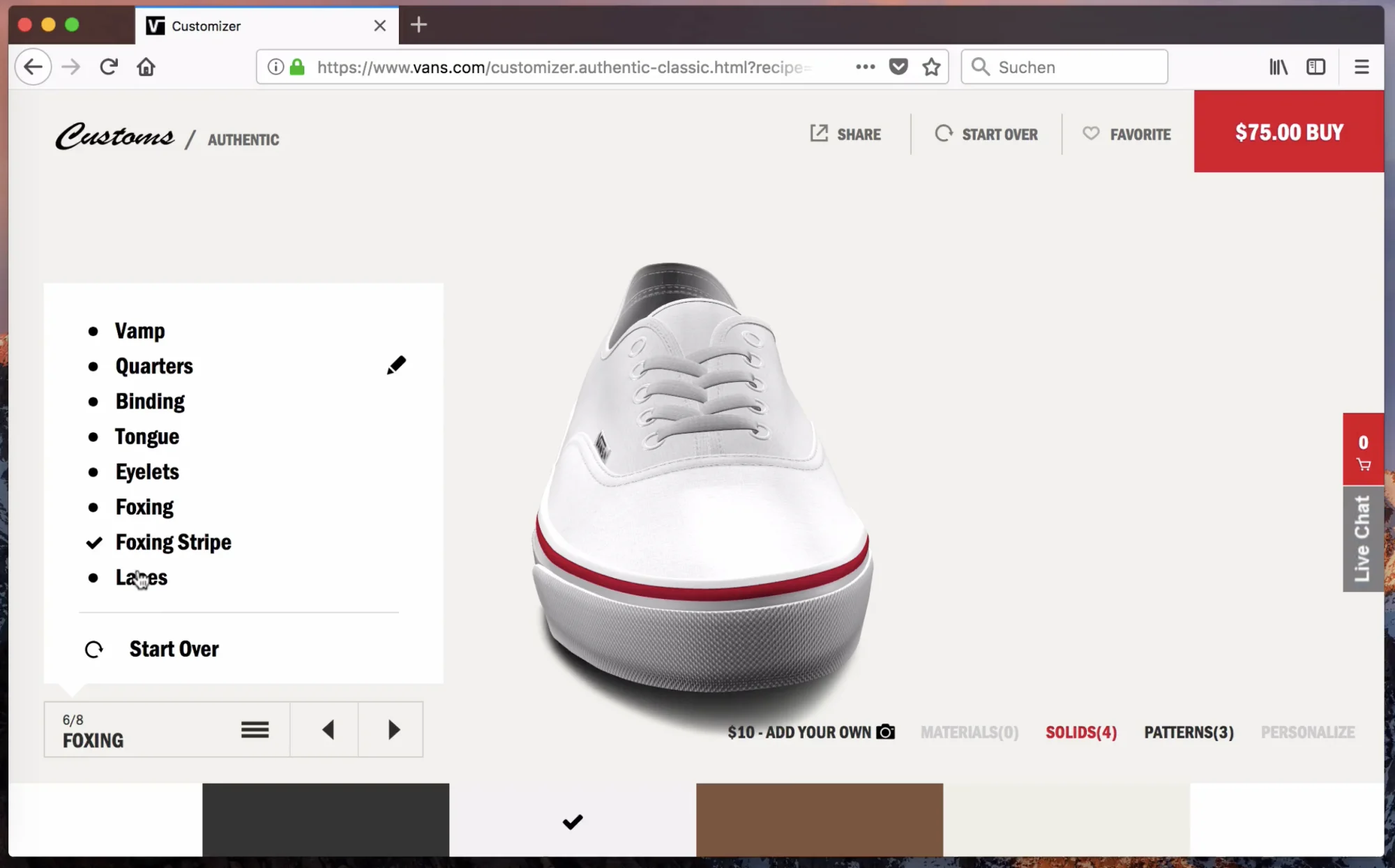Add the design to FAVORITE
1395x868 pixels.
(x=1126, y=134)
